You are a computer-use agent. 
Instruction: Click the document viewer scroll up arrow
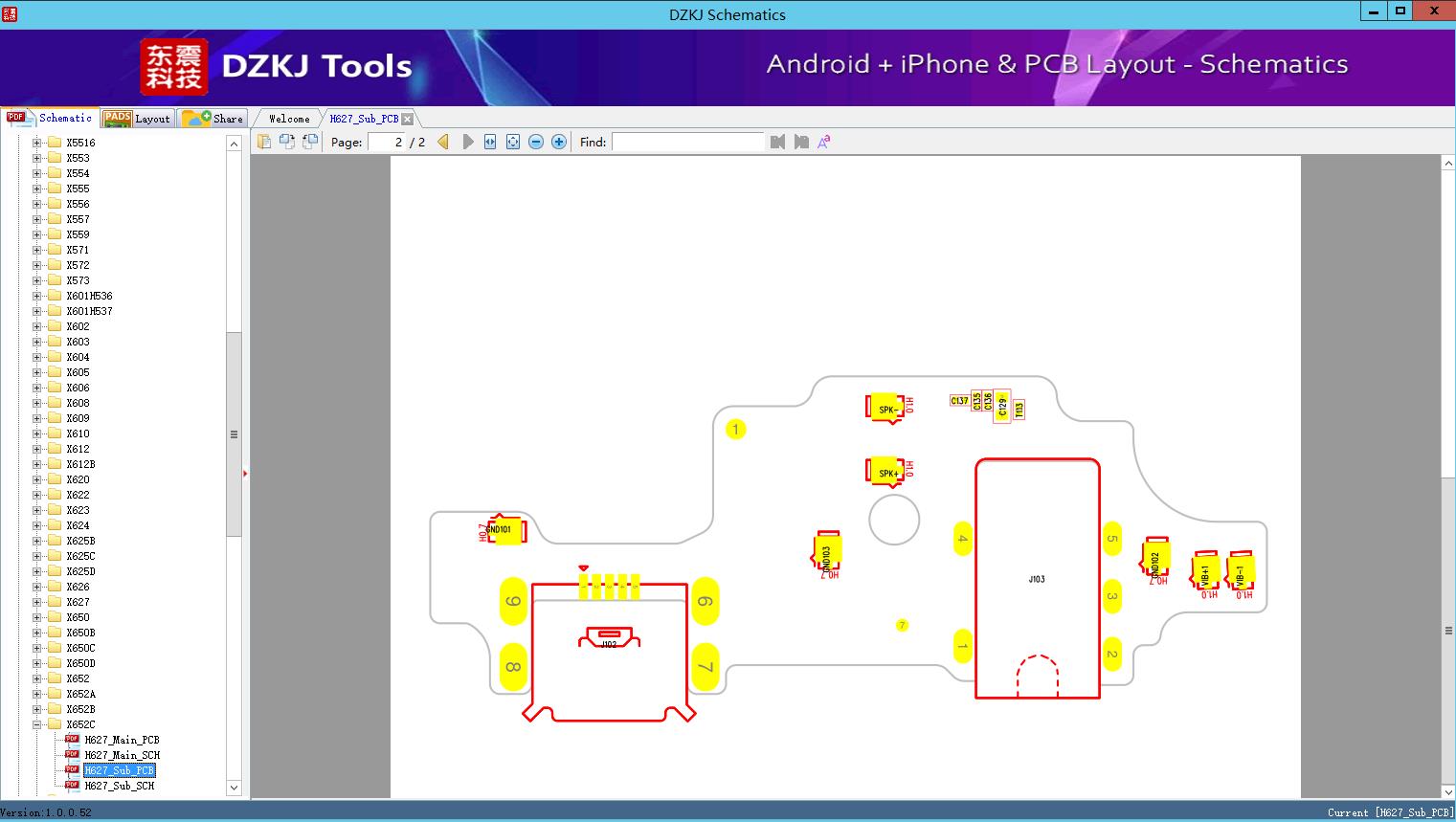point(1448,164)
